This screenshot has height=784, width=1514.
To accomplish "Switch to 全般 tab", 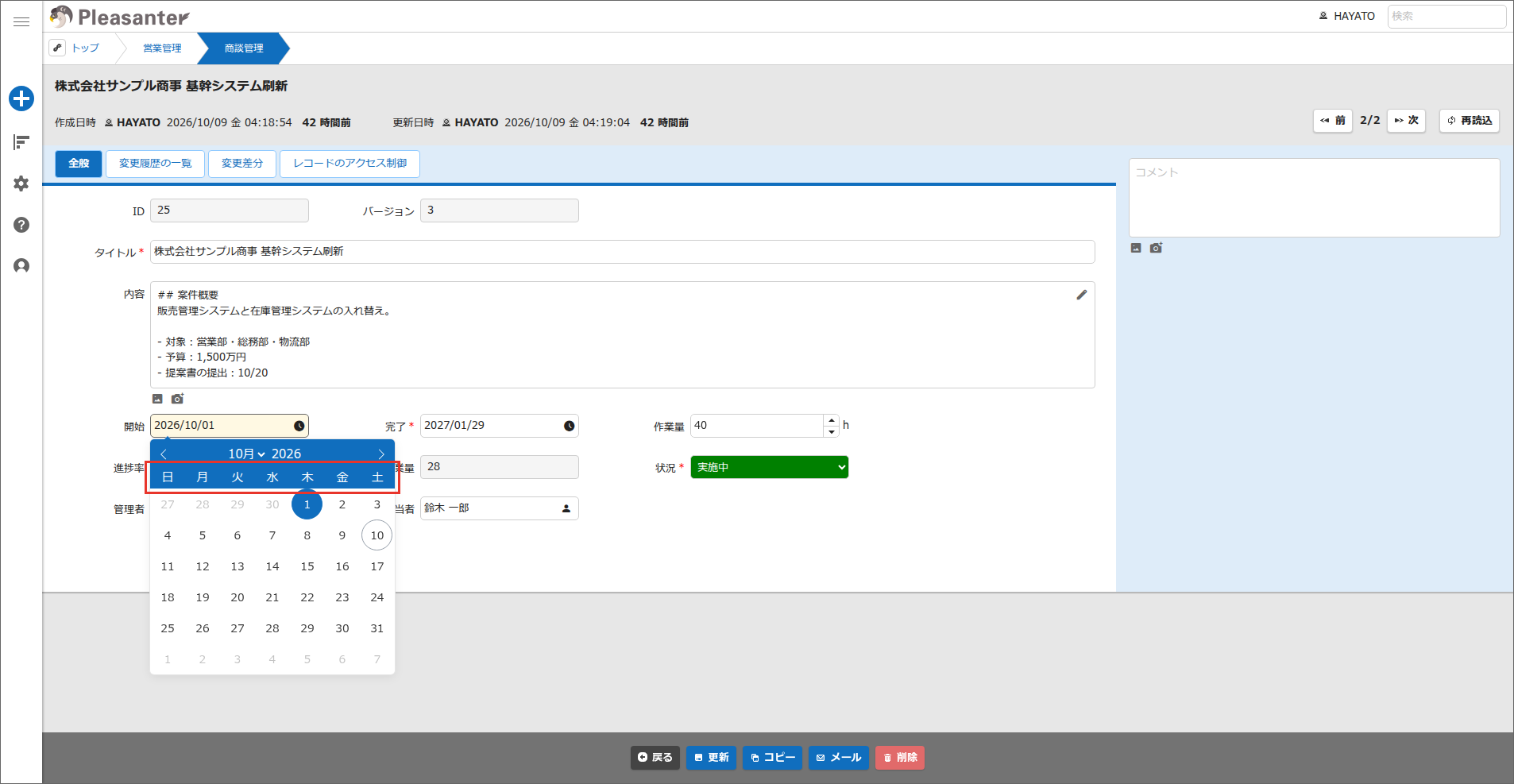I will click(x=79, y=164).
